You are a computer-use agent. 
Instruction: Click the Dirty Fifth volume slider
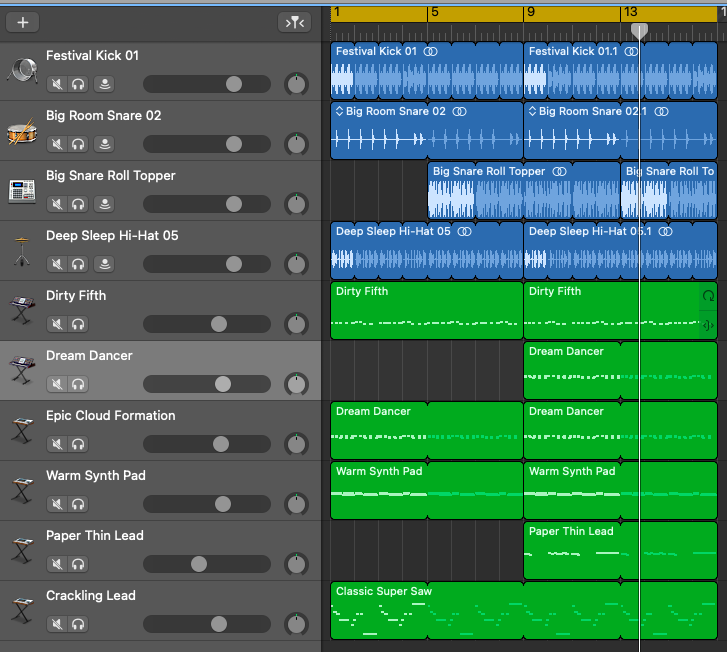click(x=207, y=324)
